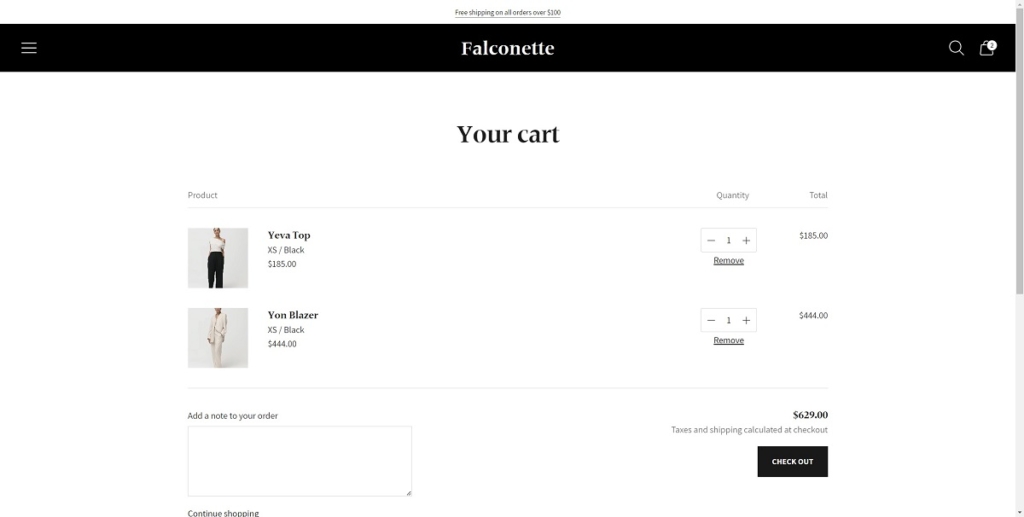Increase Yeva Top quantity with plus
Screen dimensions: 1024x517
(x=746, y=240)
